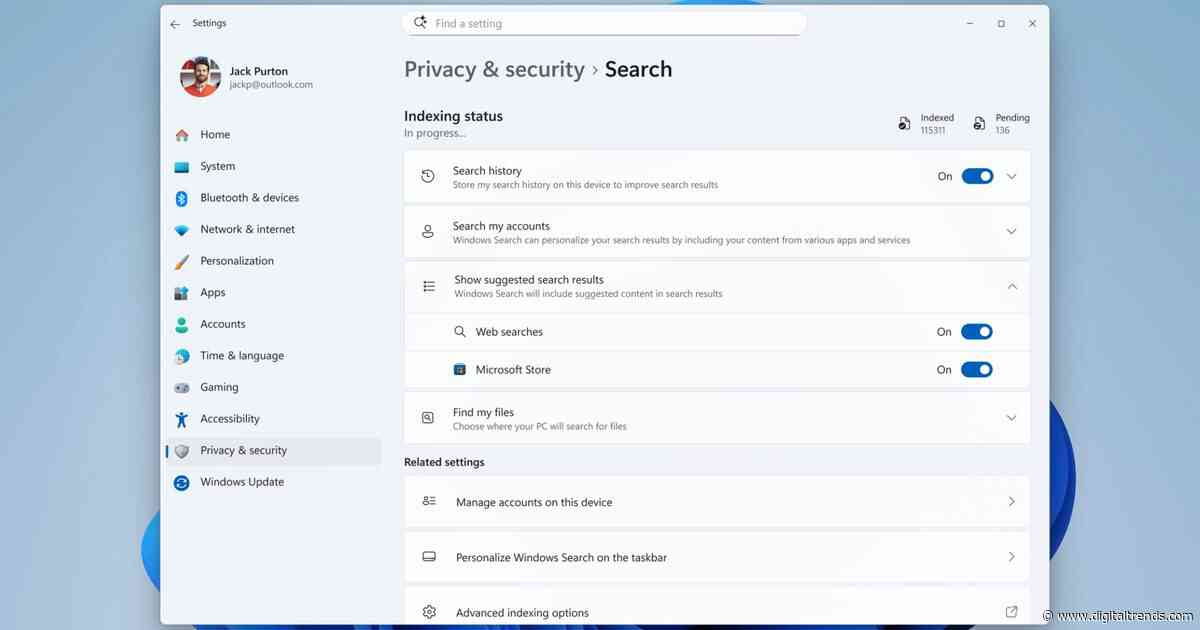1200x630 pixels.
Task: Open Manage accounts on this device
Action: coord(717,502)
